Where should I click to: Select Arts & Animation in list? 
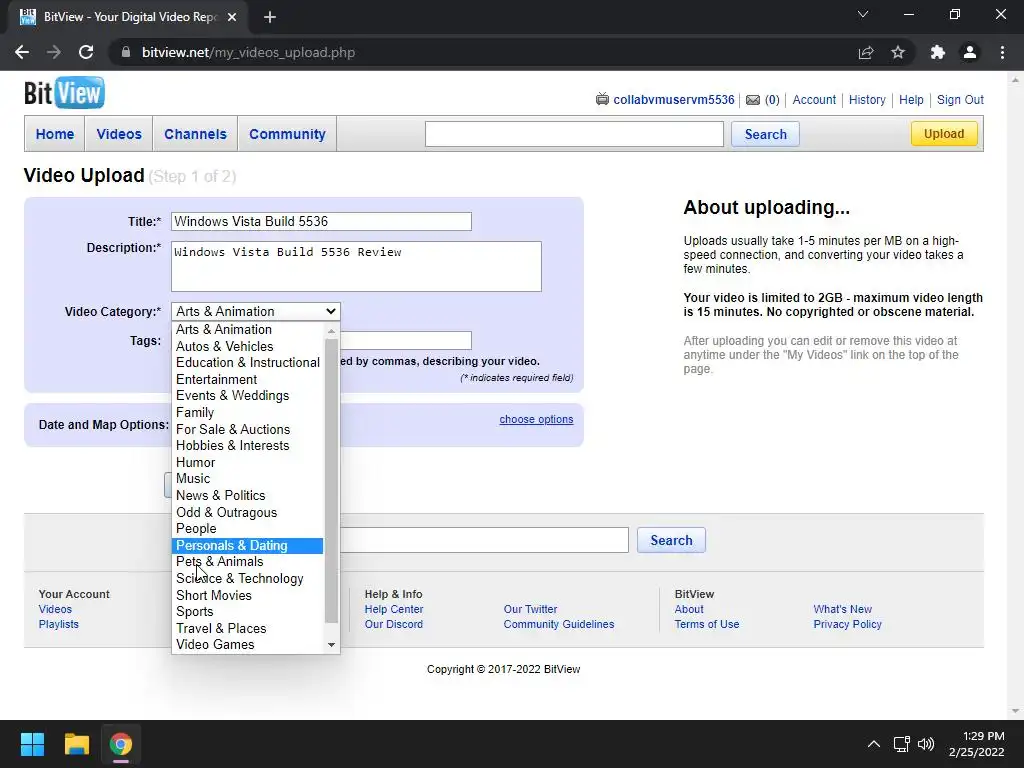coord(248,330)
